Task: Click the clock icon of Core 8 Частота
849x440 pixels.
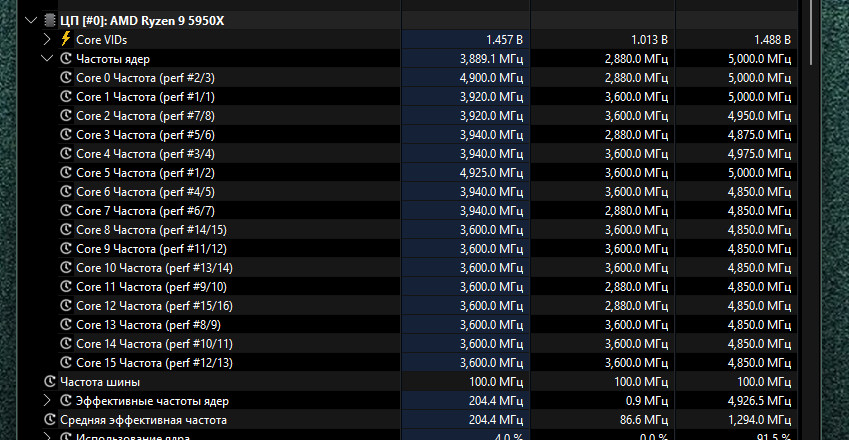Action: click(66, 229)
